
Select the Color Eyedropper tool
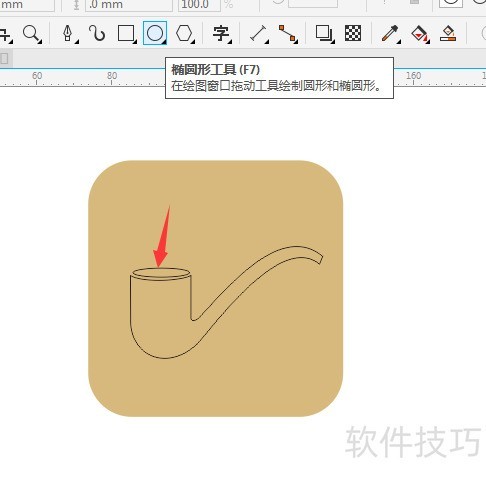coord(390,33)
